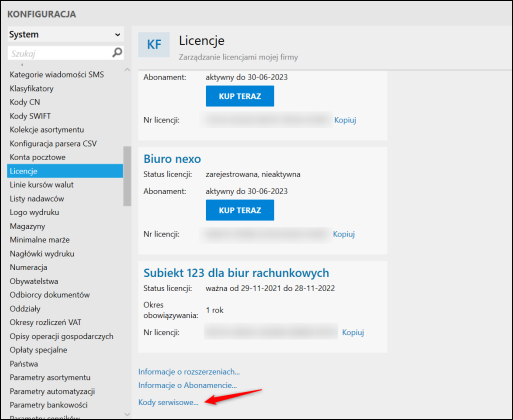Select Nagłówki wydruku
The width and height of the screenshot is (513, 420).
pyautogui.click(x=42, y=254)
